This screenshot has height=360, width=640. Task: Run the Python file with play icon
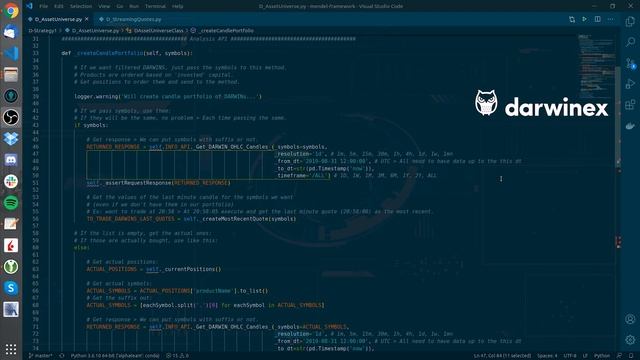coord(584,19)
